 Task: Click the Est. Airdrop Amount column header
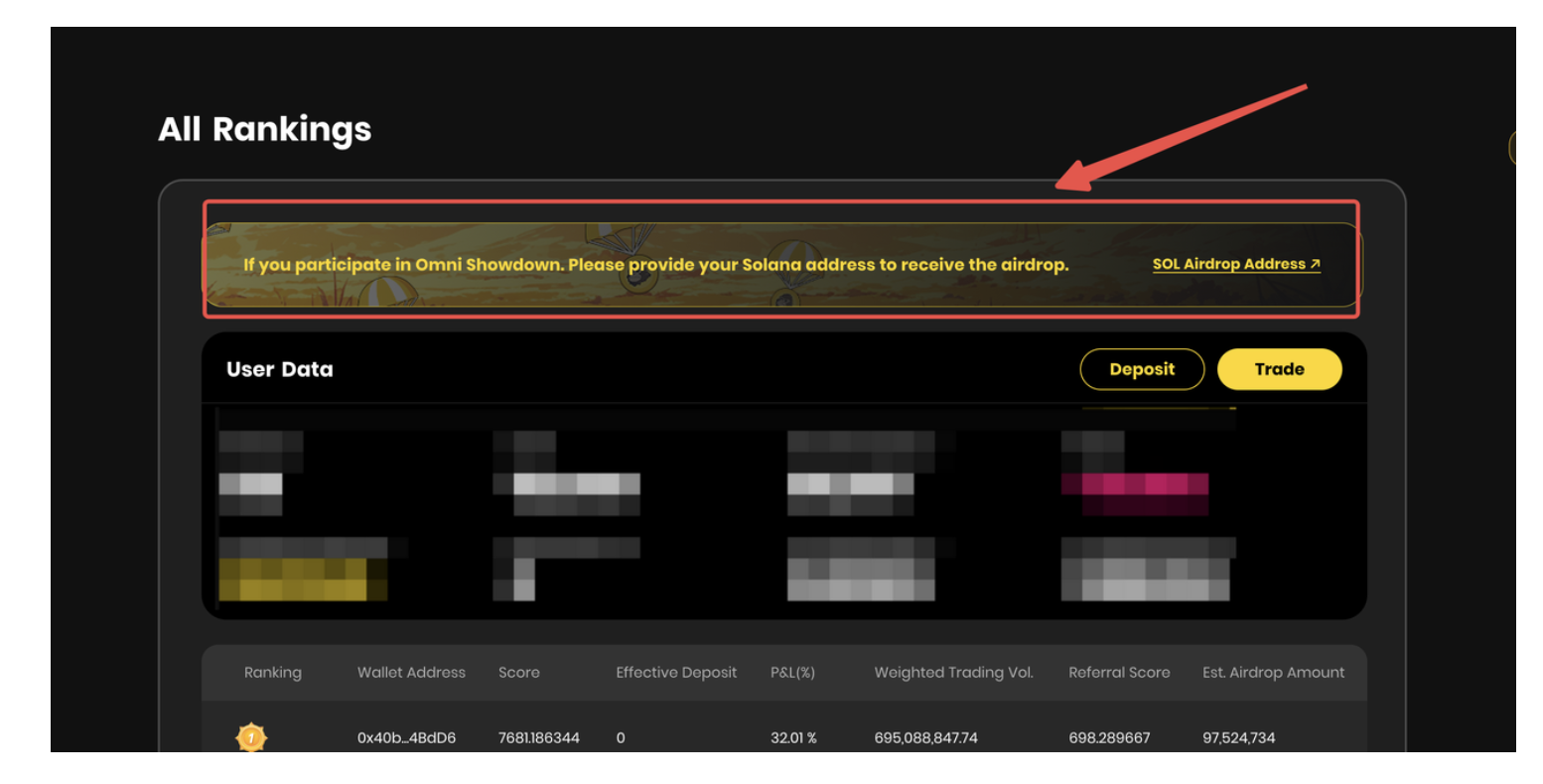(x=1273, y=672)
